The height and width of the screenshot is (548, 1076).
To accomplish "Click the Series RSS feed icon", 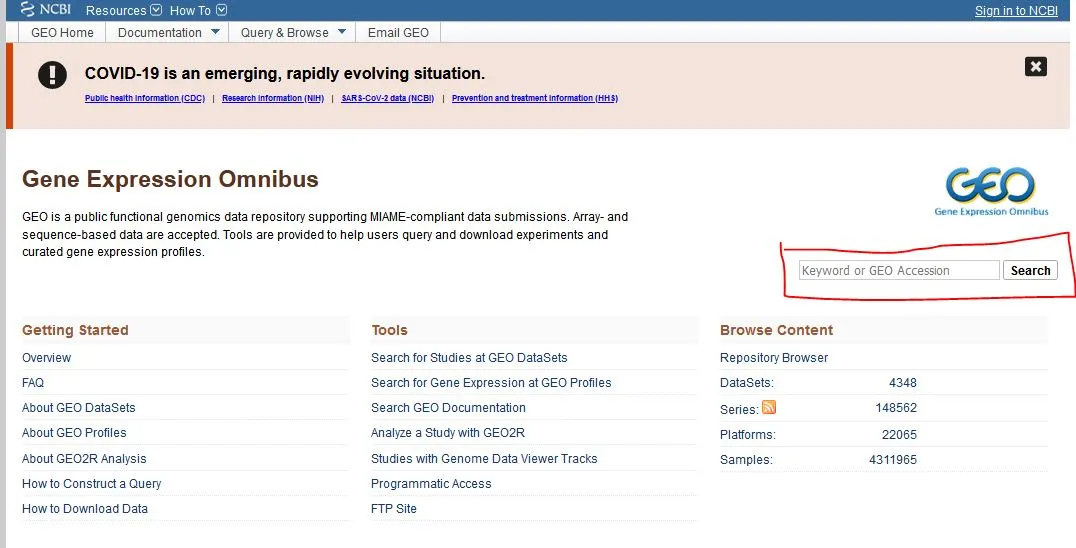I will point(769,407).
